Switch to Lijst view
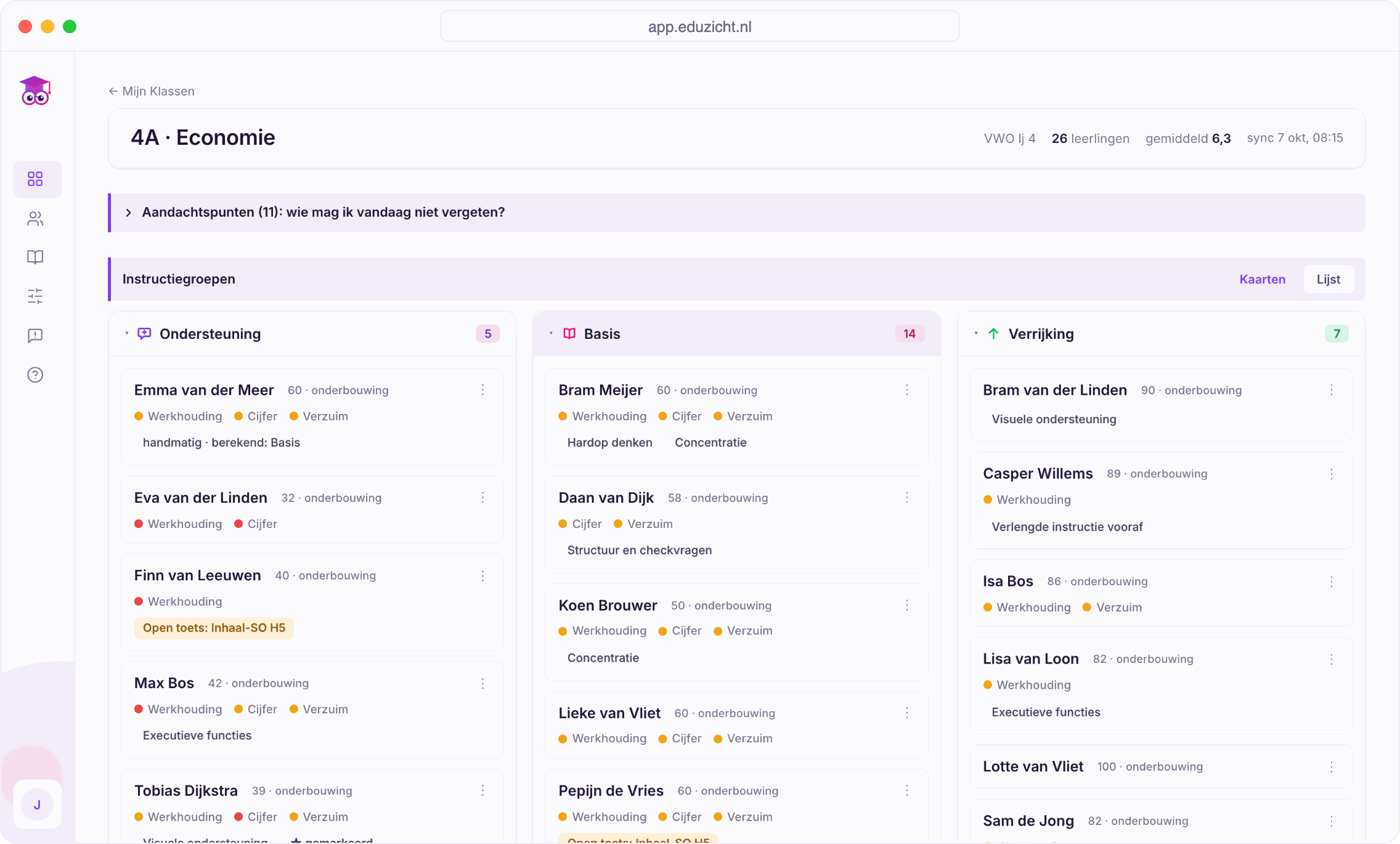This screenshot has height=844, width=1400. pyautogui.click(x=1328, y=279)
